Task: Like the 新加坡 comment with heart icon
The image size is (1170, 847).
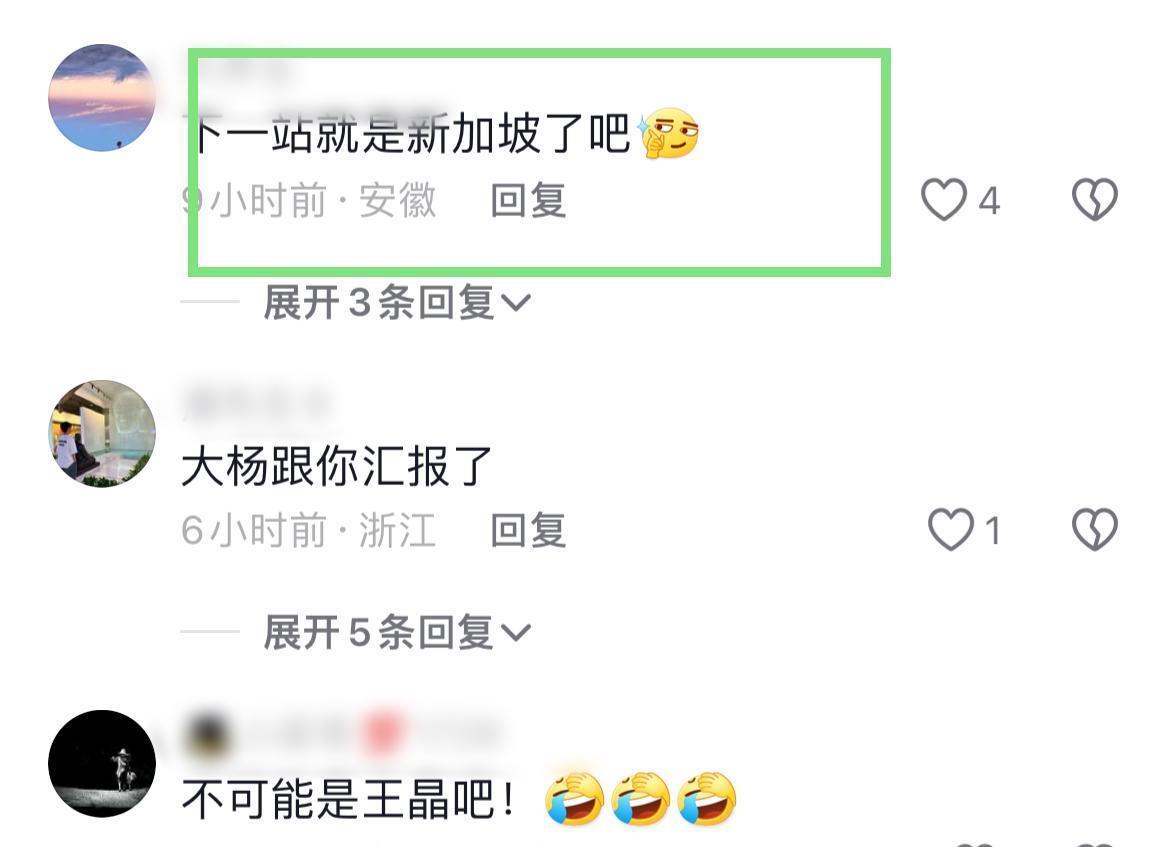Action: coord(944,199)
